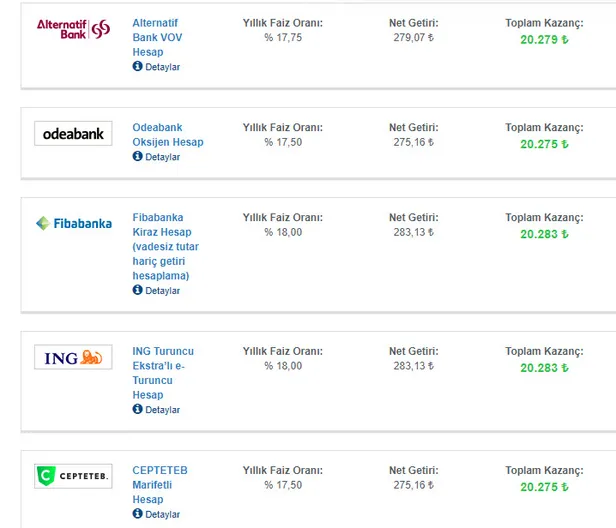Viewport: 616px width, 528px height.
Task: Click info icon under Fibabanka Kiraz Hesap
Action: [x=137, y=290]
